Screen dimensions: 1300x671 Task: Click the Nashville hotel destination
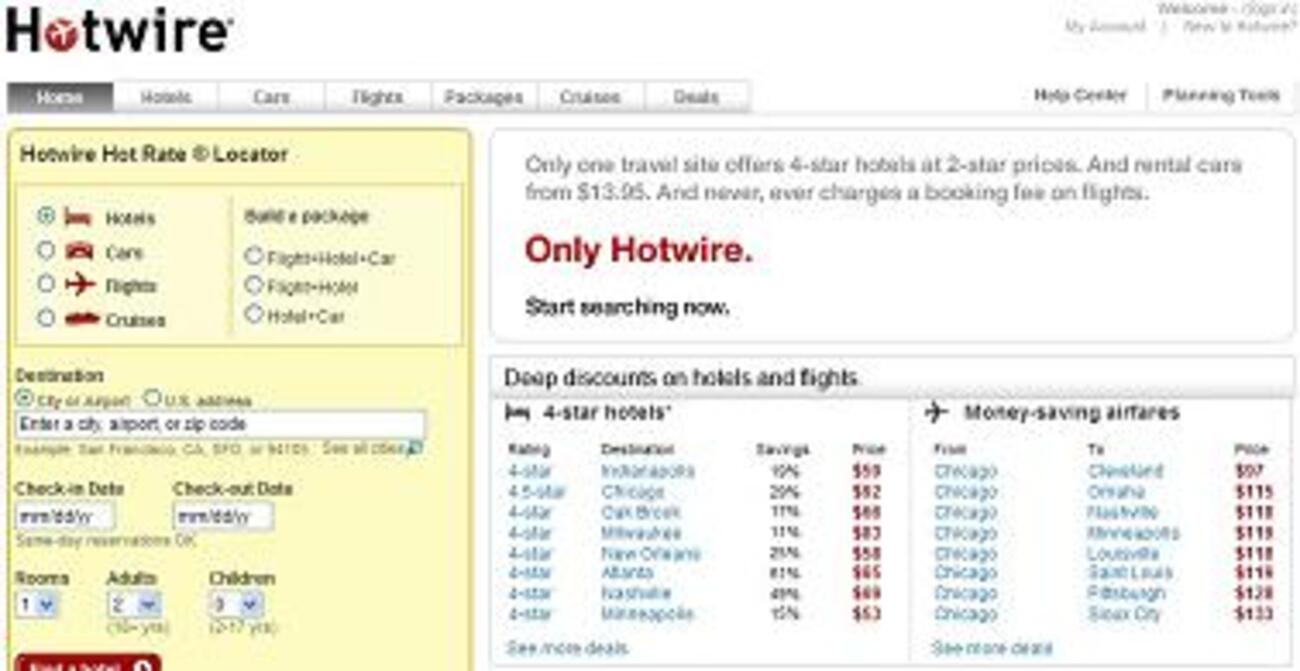click(x=637, y=594)
